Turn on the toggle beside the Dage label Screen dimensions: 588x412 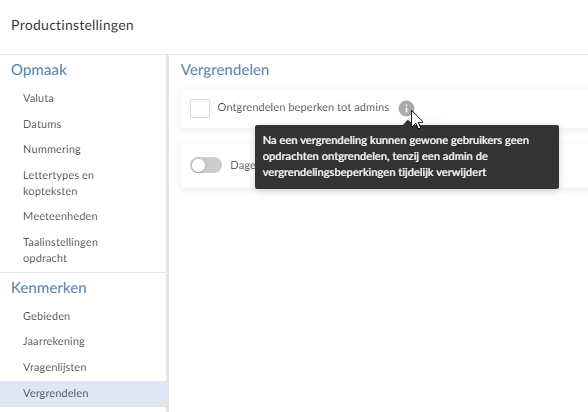(206, 165)
